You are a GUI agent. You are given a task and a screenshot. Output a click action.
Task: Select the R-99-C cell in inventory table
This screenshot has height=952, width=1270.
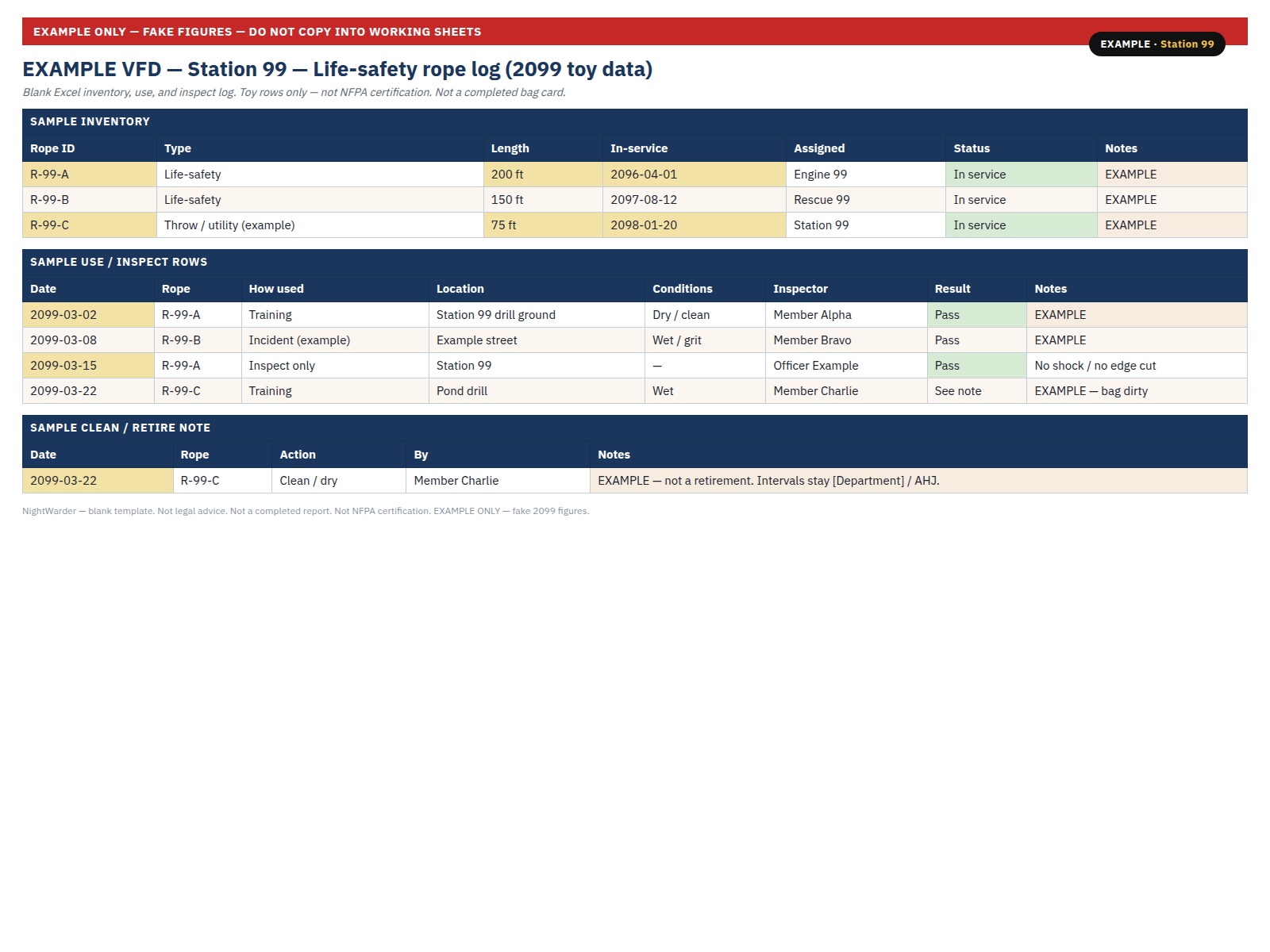[90, 225]
